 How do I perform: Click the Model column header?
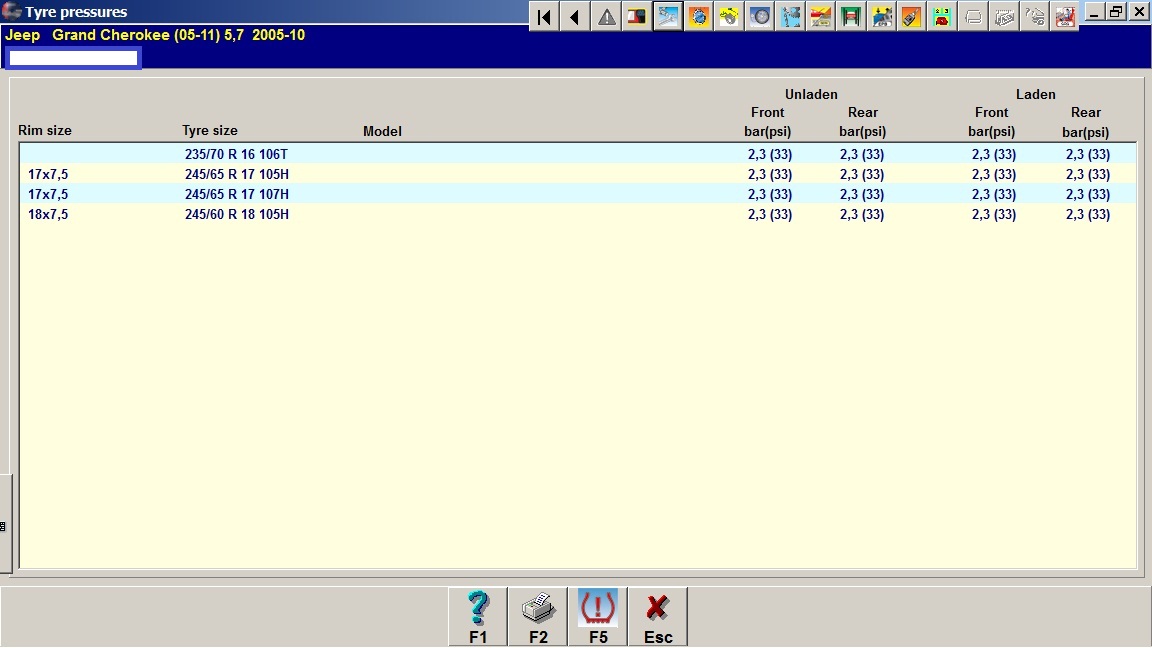[x=382, y=131]
